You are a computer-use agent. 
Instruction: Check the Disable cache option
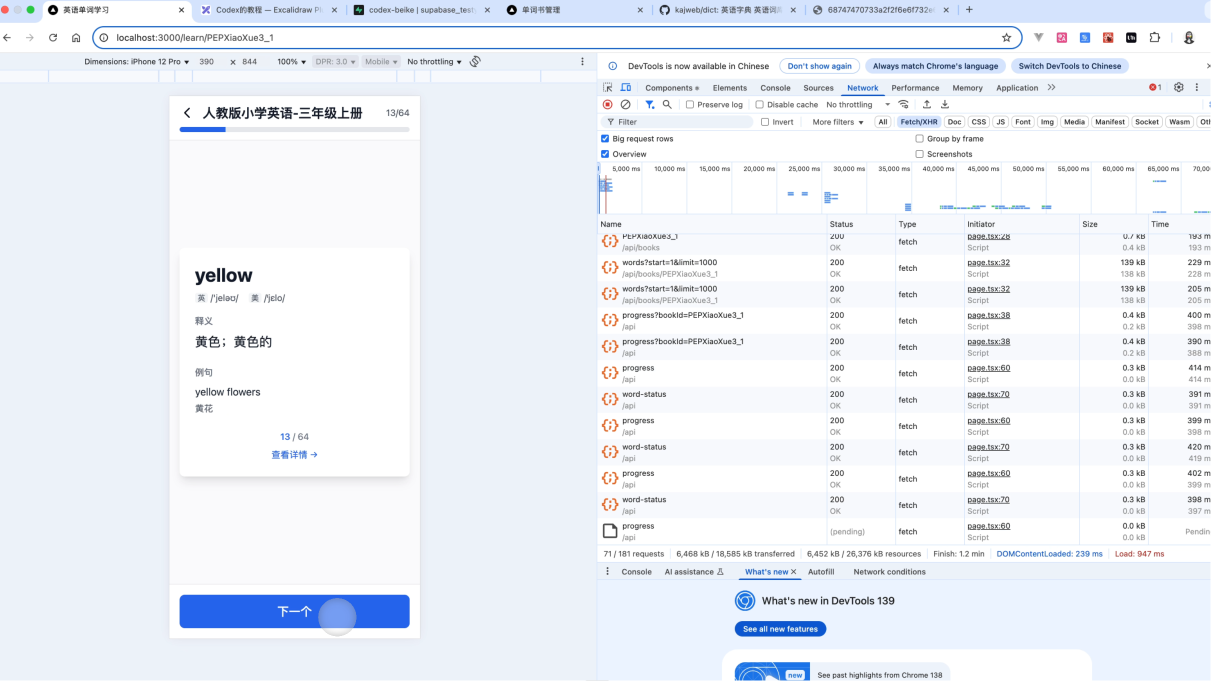760,105
